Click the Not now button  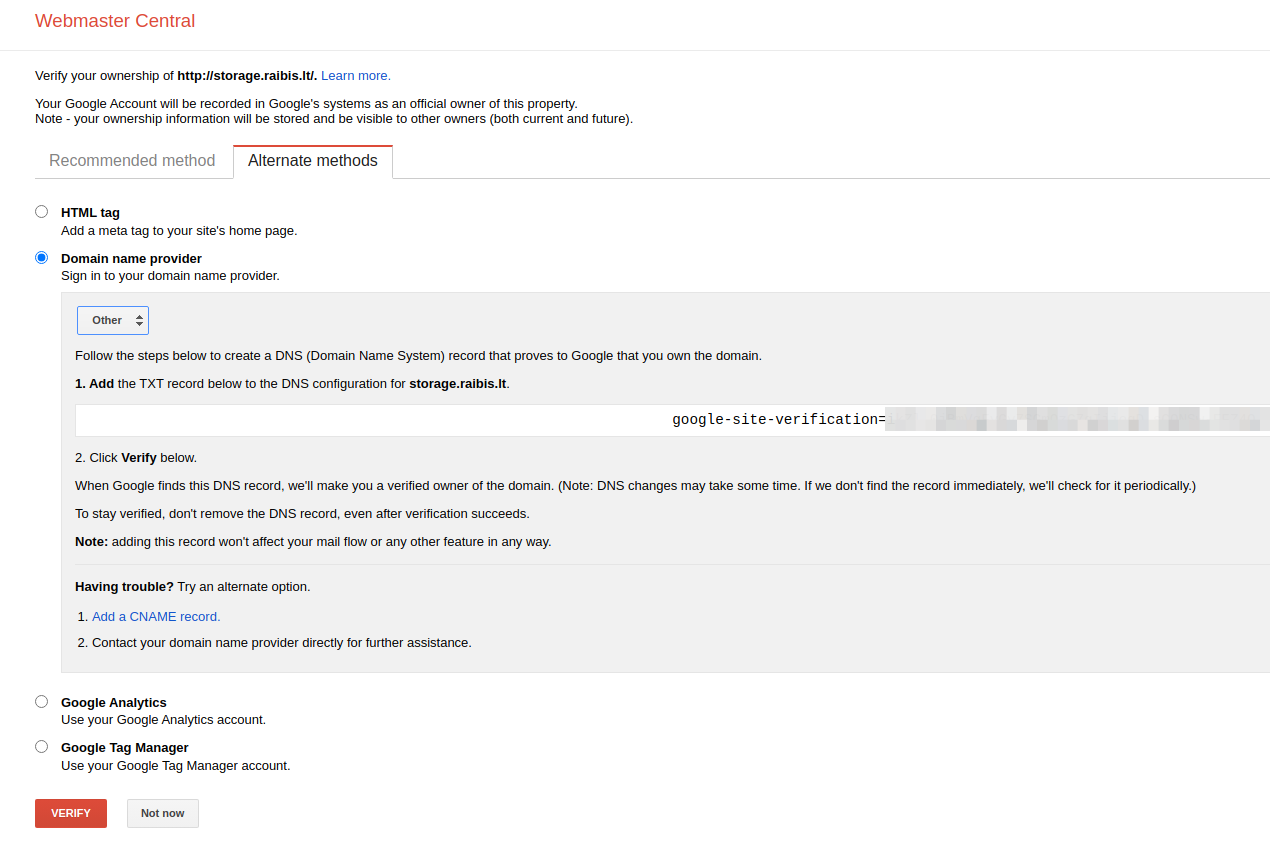[162, 813]
